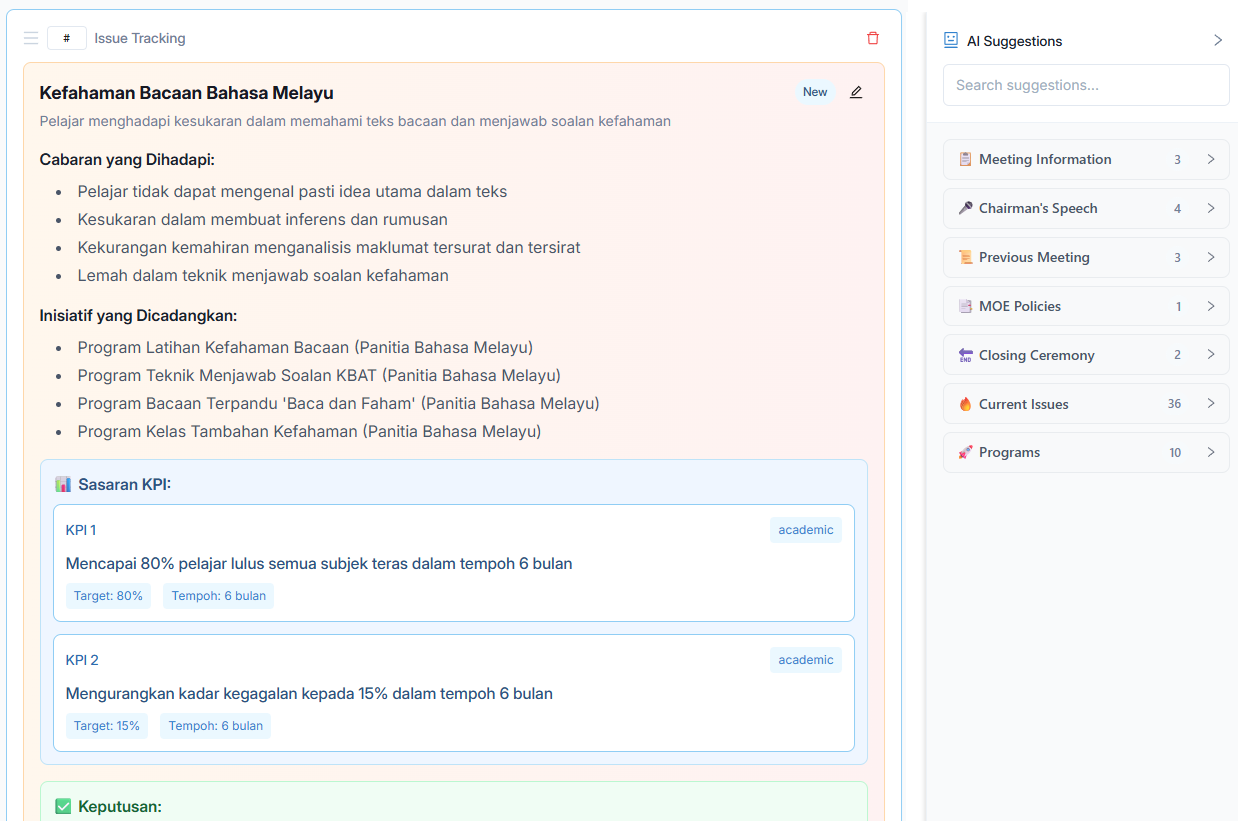The image size is (1238, 821).
Task: Click the New status badge
Action: tap(815, 92)
